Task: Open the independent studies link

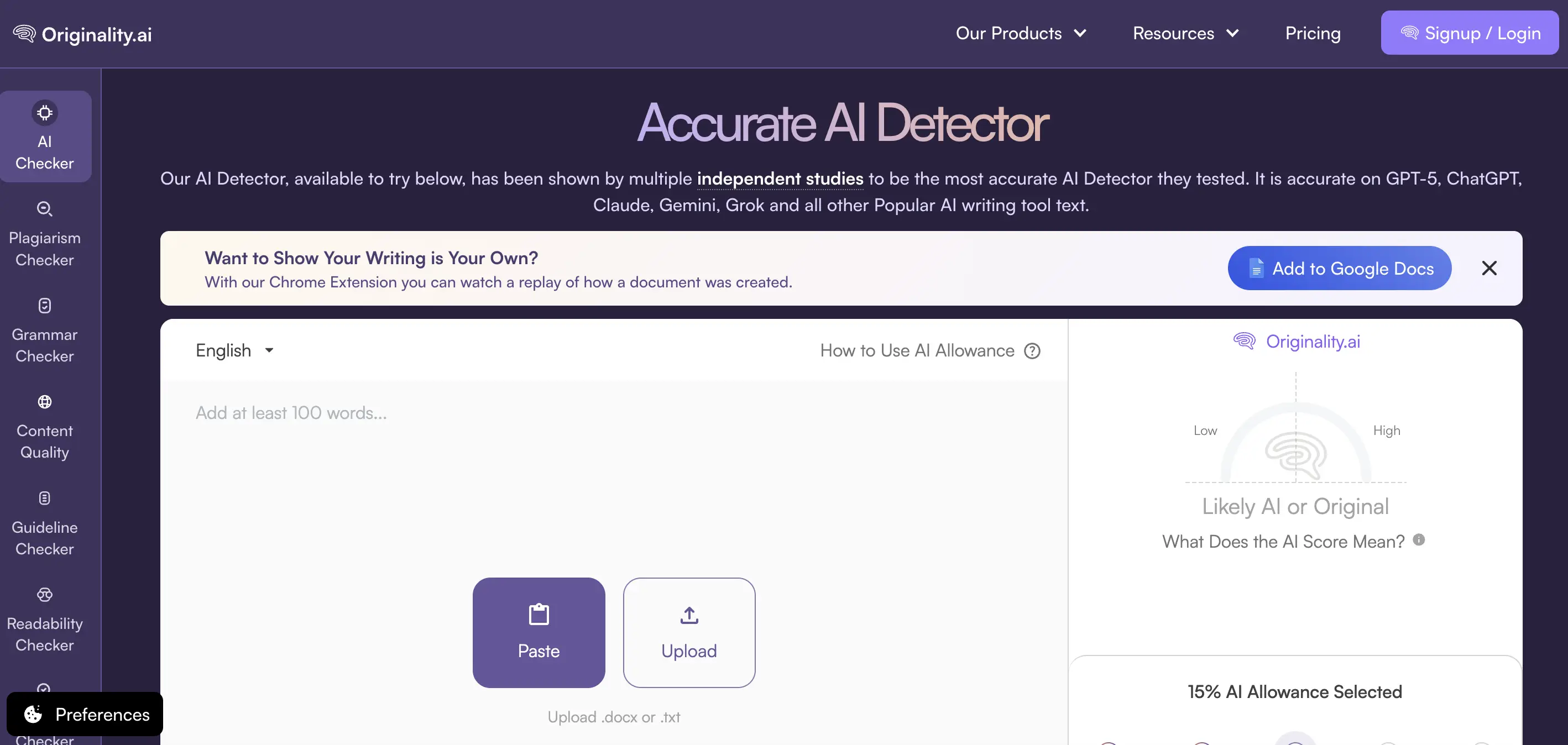Action: [x=780, y=179]
